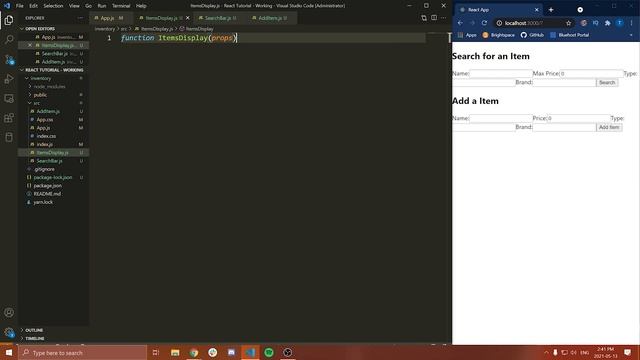The width and height of the screenshot is (640, 360).
Task: Open the database icon in activity bar
Action: tap(9, 137)
